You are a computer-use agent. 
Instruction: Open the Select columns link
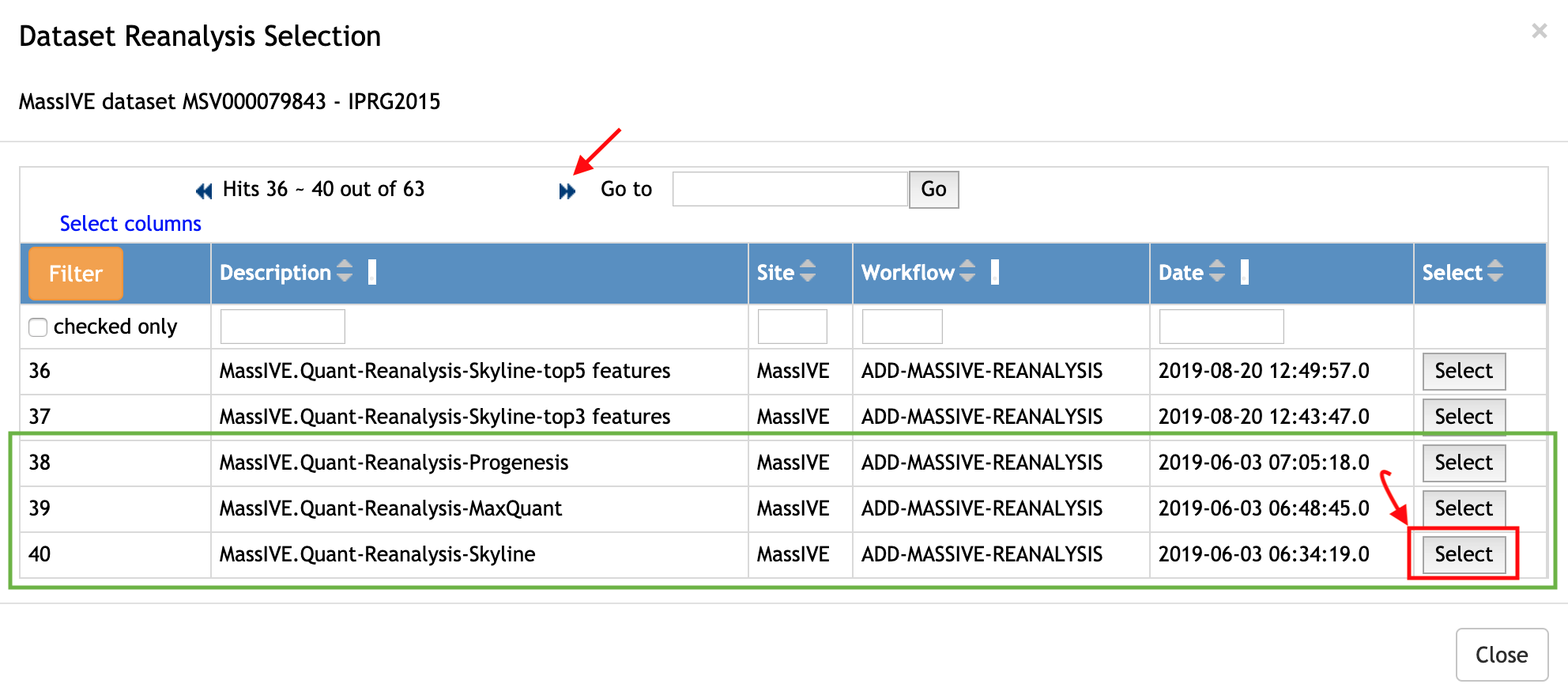(x=130, y=224)
